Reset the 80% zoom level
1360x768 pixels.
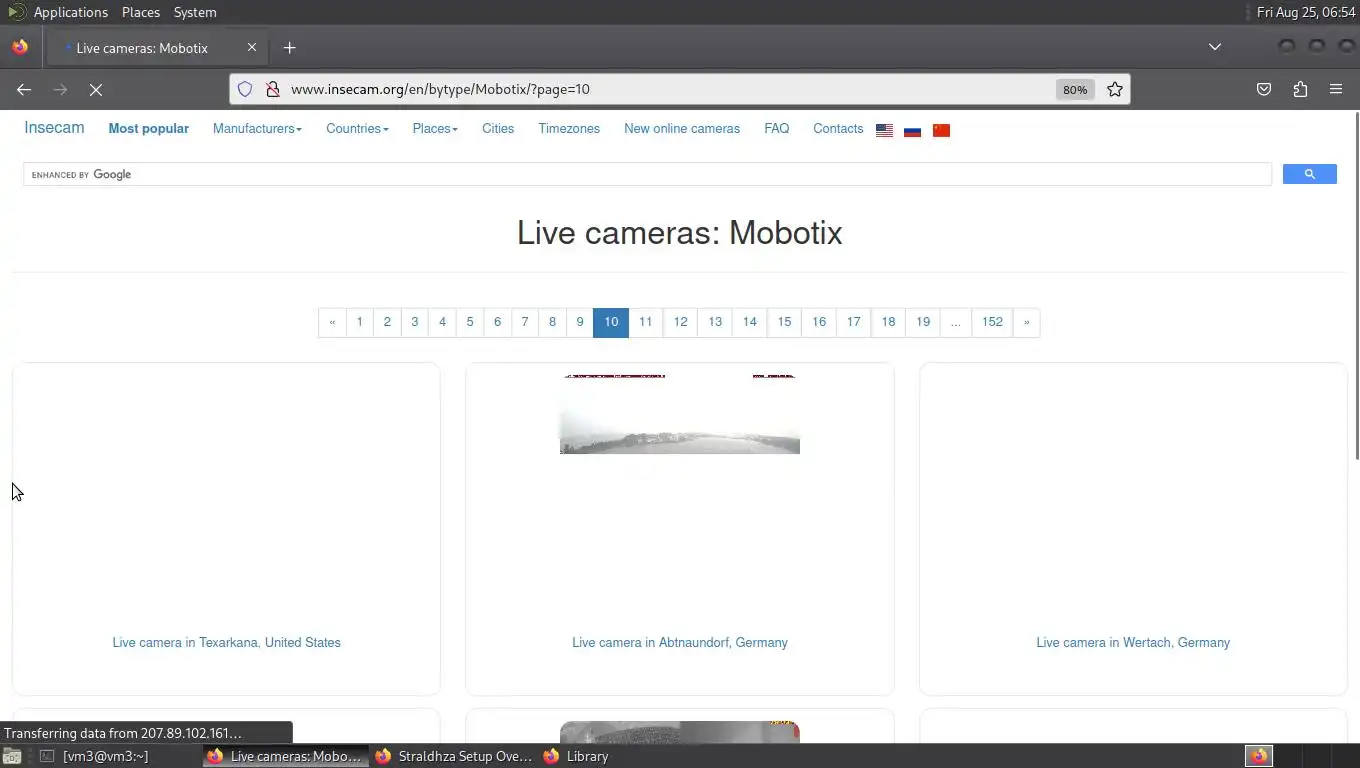[1075, 89]
